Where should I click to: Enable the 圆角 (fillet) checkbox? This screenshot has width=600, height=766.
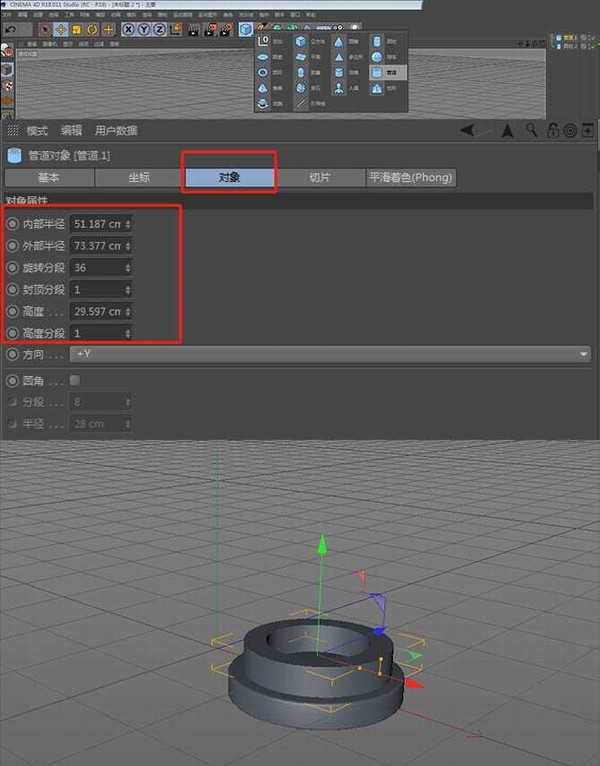[75, 380]
